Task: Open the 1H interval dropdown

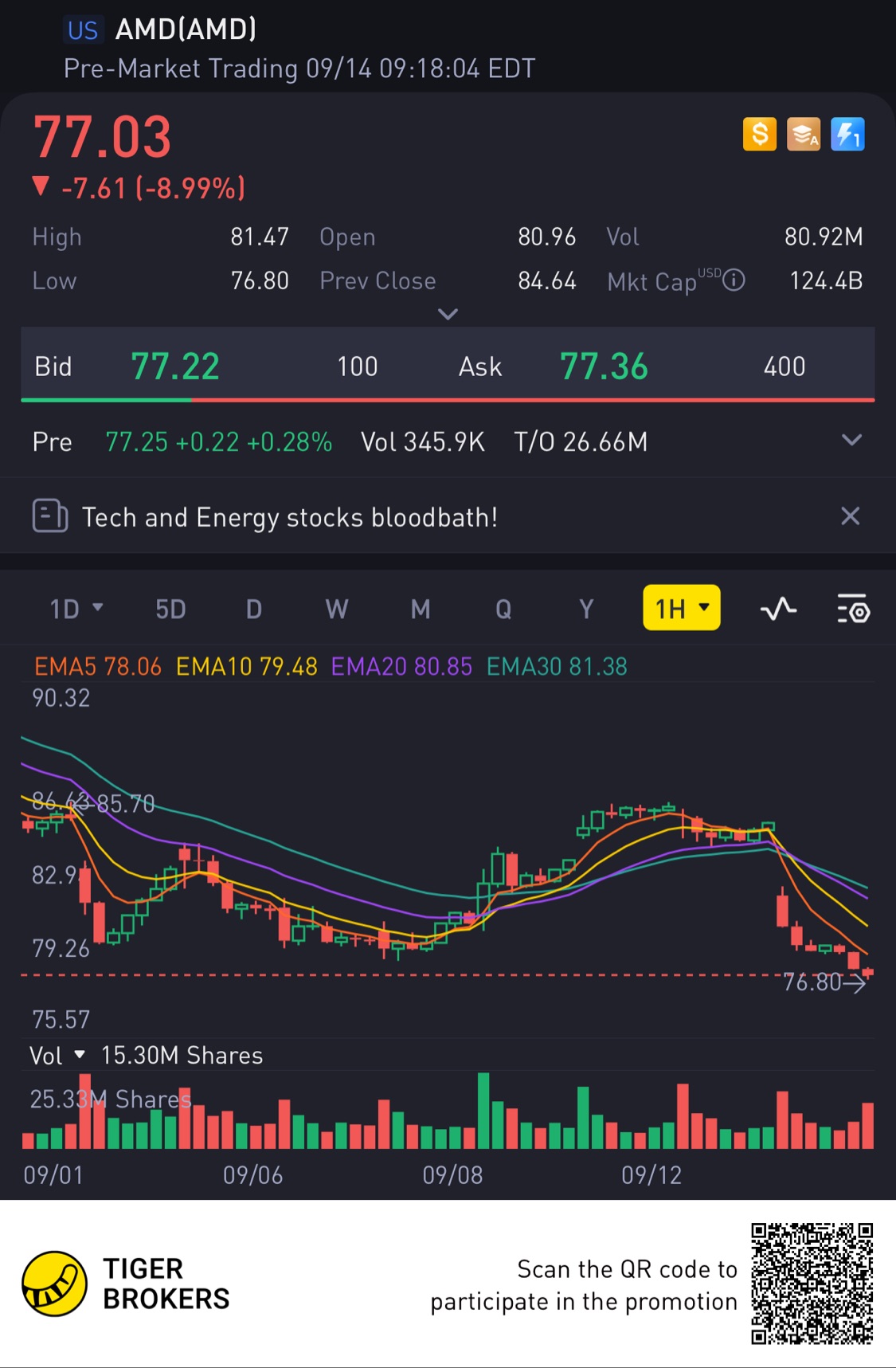Action: (x=682, y=608)
